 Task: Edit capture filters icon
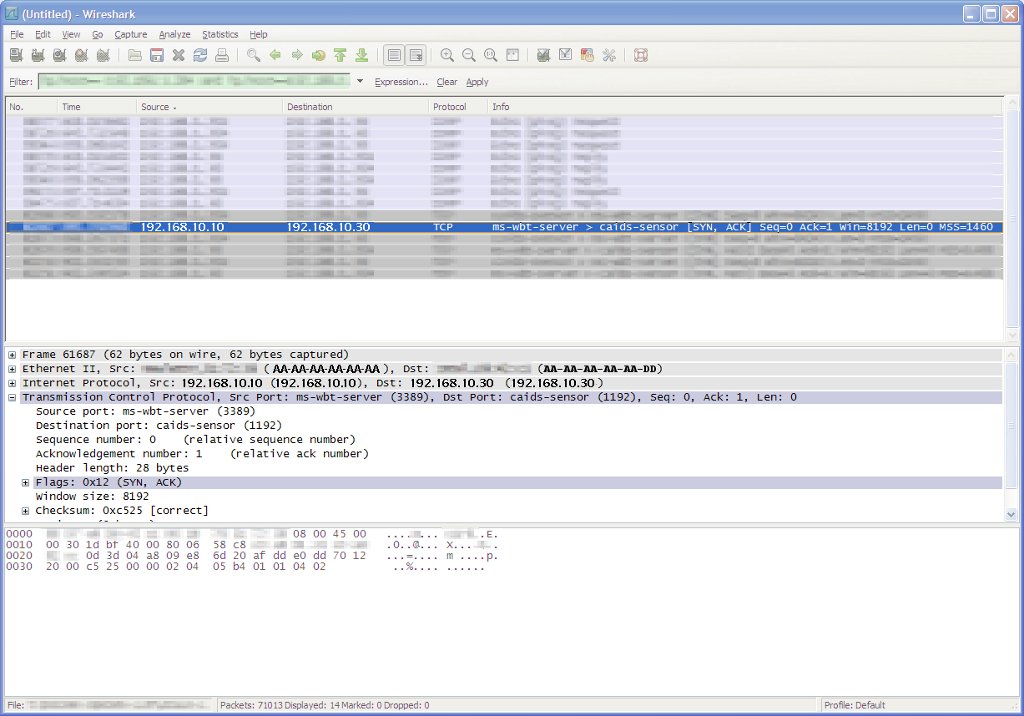click(x=543, y=56)
